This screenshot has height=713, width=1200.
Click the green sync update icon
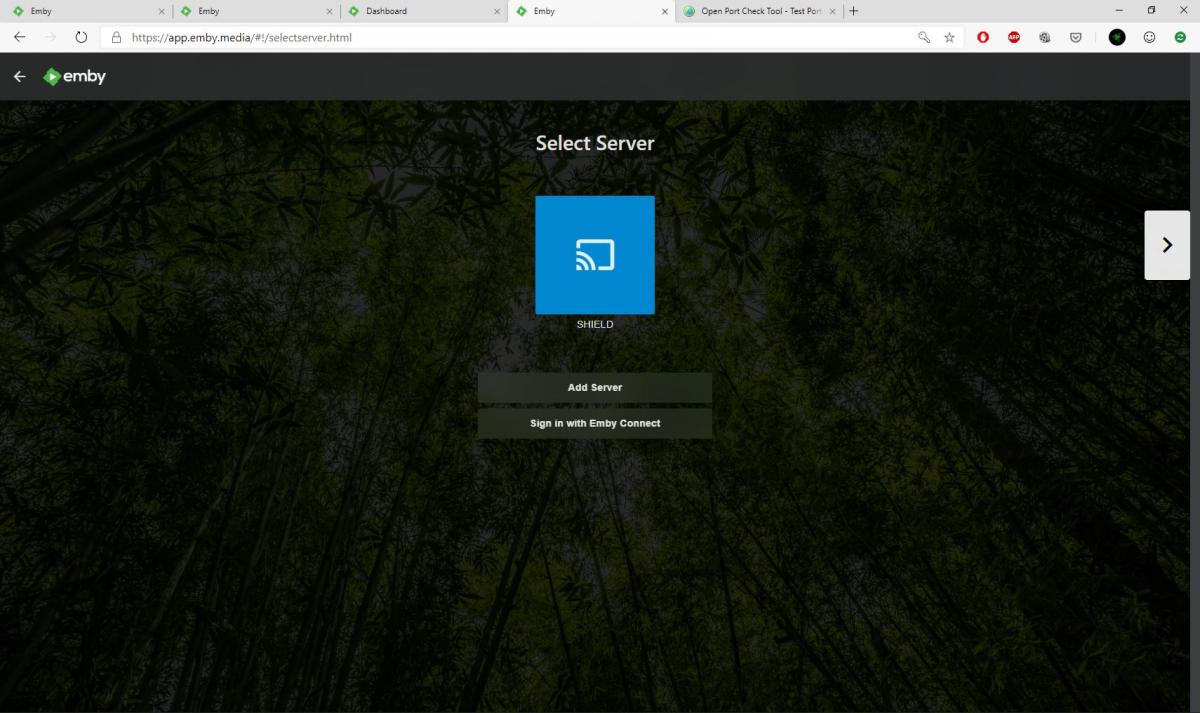click(x=1180, y=38)
